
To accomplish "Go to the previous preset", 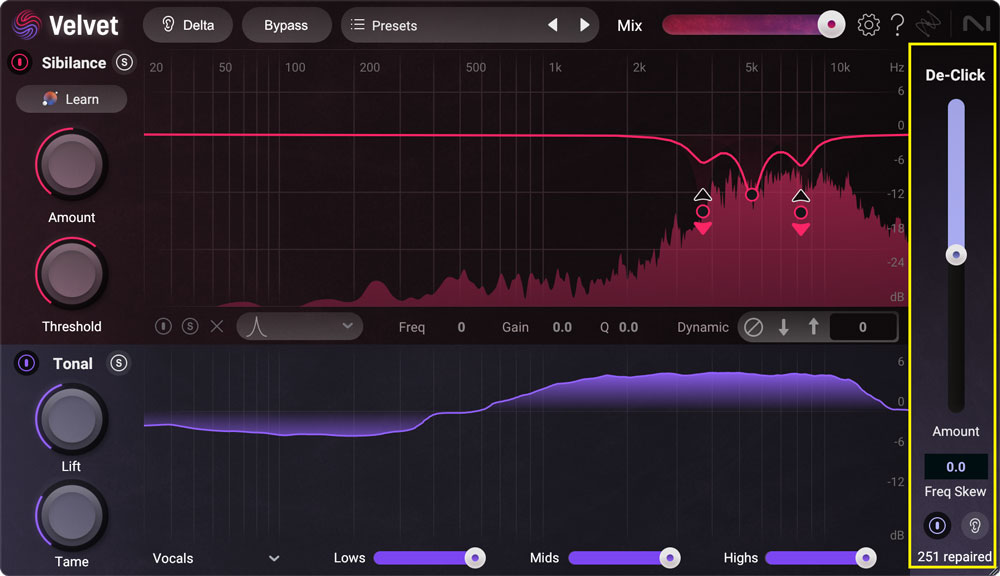I will [553, 25].
